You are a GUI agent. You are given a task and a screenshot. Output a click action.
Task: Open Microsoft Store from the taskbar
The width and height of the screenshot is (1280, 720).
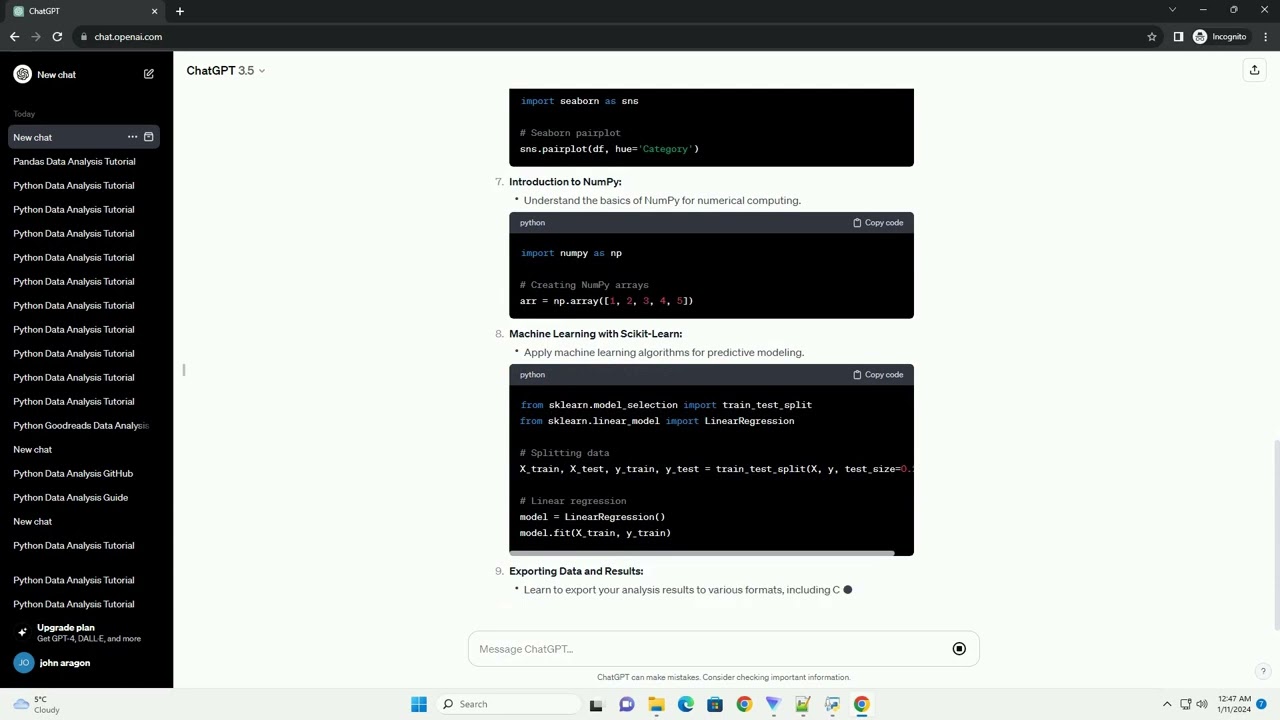click(x=714, y=704)
